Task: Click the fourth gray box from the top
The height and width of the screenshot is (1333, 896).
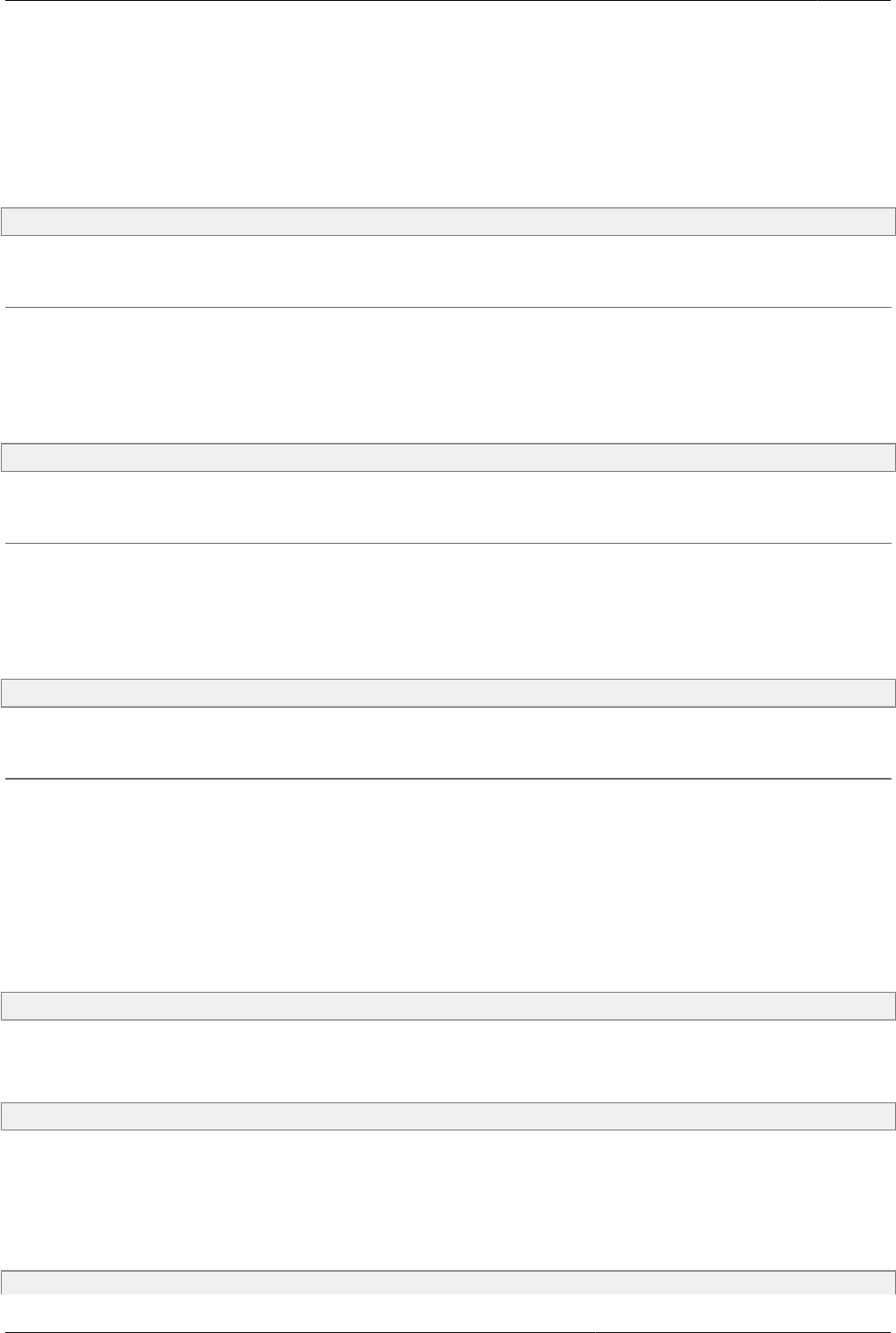Action: click(448, 1005)
